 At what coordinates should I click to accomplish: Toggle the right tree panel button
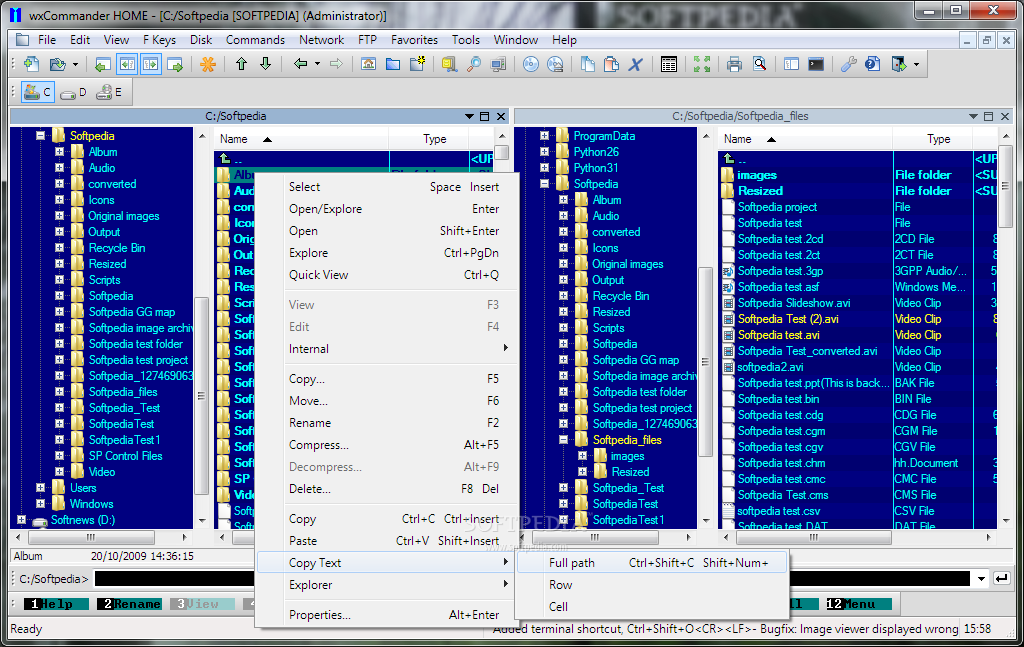tap(151, 64)
